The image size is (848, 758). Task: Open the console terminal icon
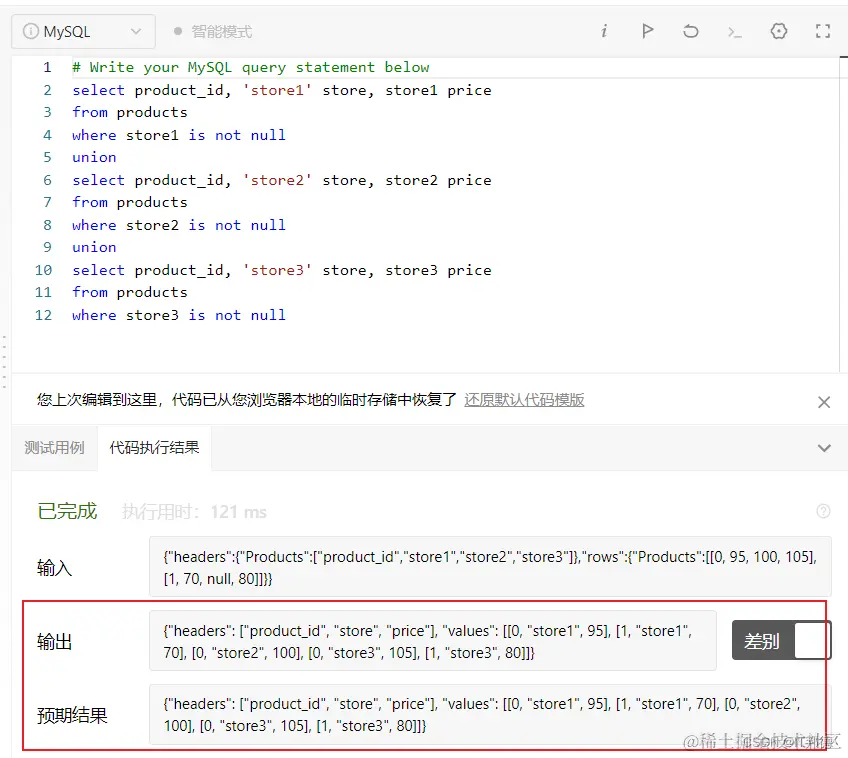click(x=734, y=32)
